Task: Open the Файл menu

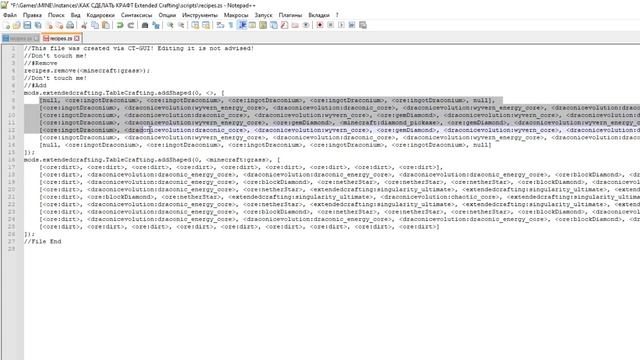Action: pos(10,15)
